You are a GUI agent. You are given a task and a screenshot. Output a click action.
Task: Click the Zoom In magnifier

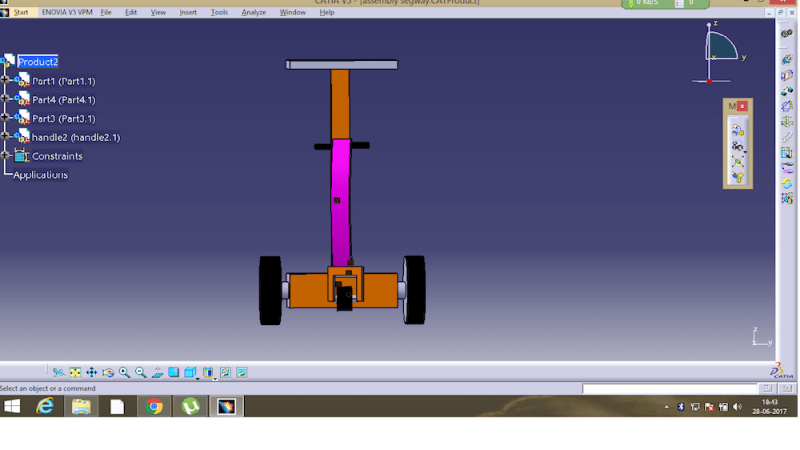tap(124, 372)
